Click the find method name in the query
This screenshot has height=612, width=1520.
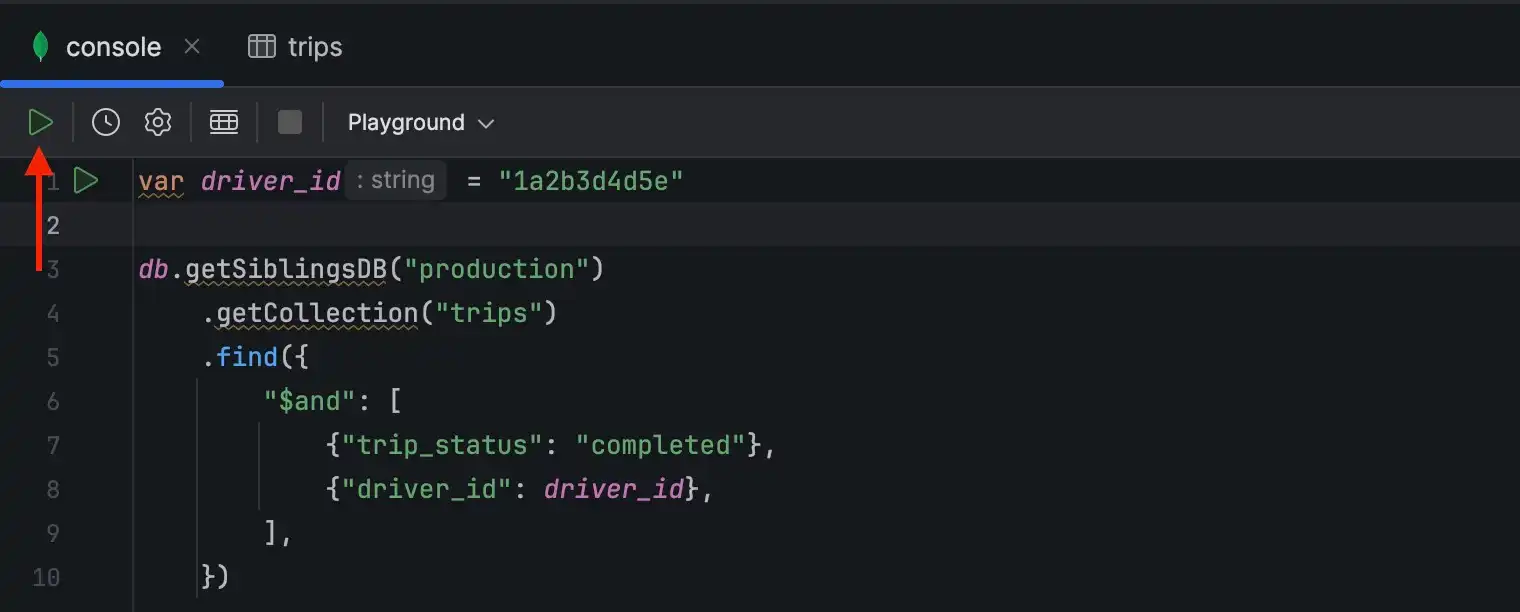pos(246,357)
